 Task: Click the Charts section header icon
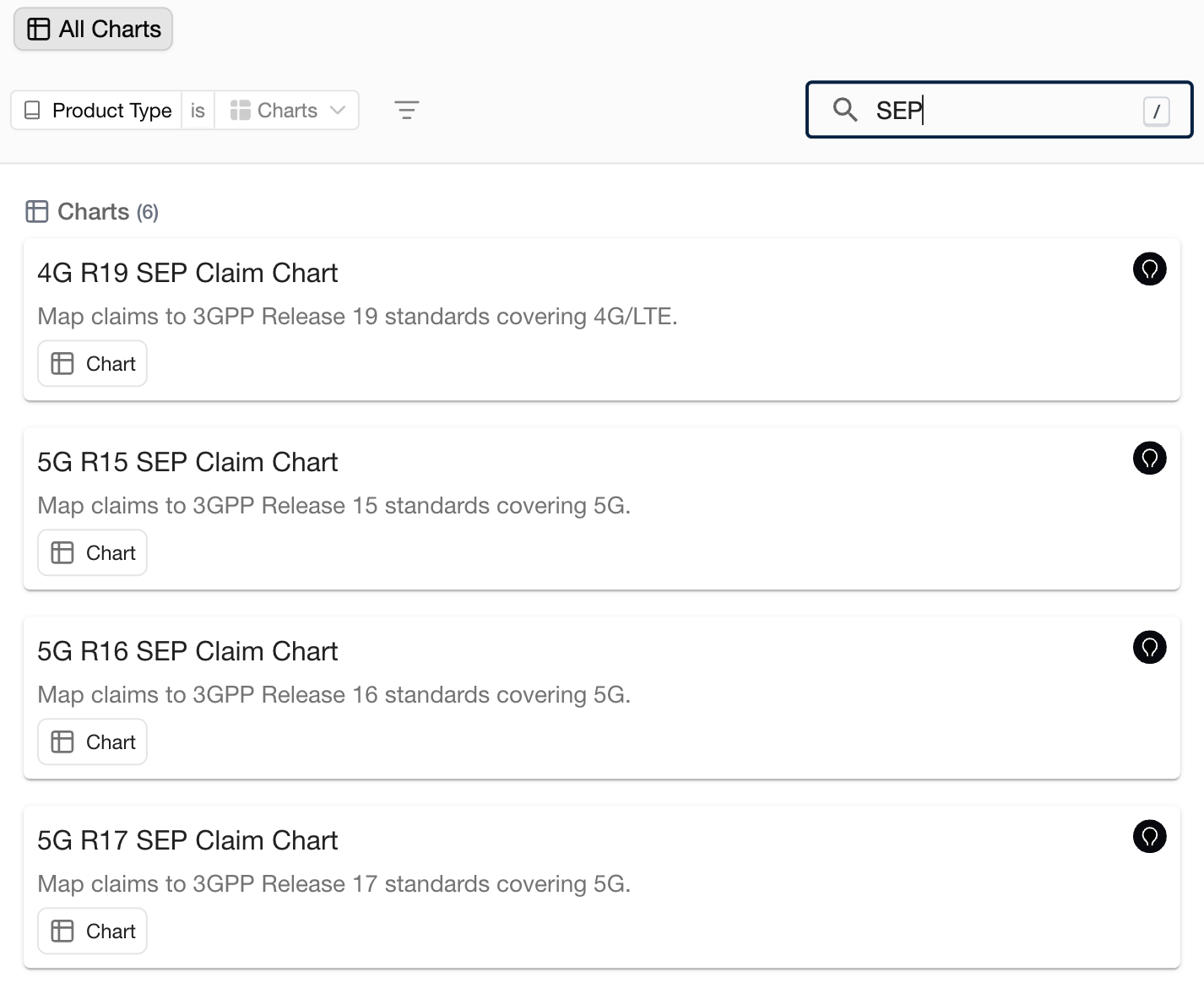pos(37,211)
